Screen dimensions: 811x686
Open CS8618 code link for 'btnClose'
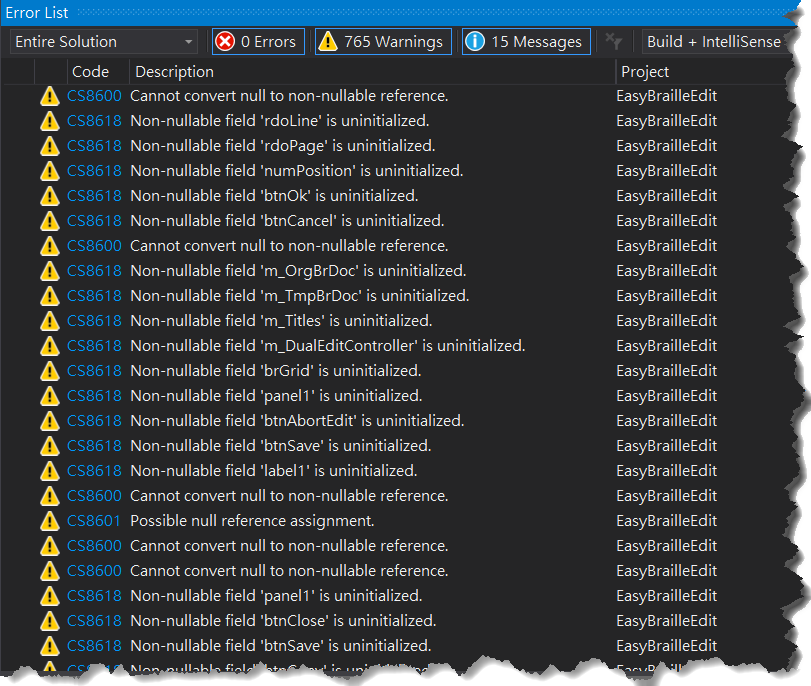[94, 620]
